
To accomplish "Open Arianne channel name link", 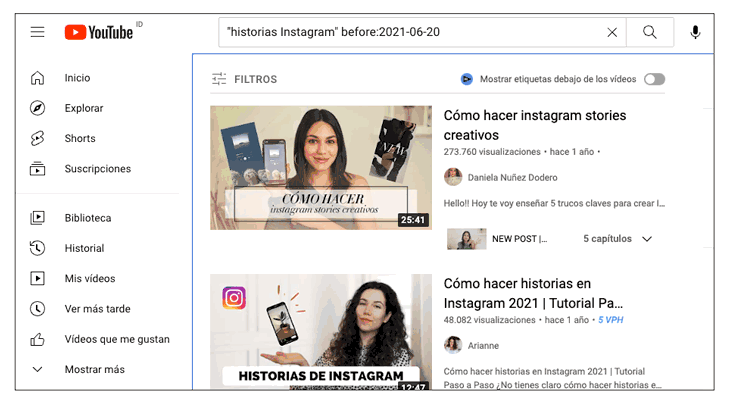I will 483,345.
